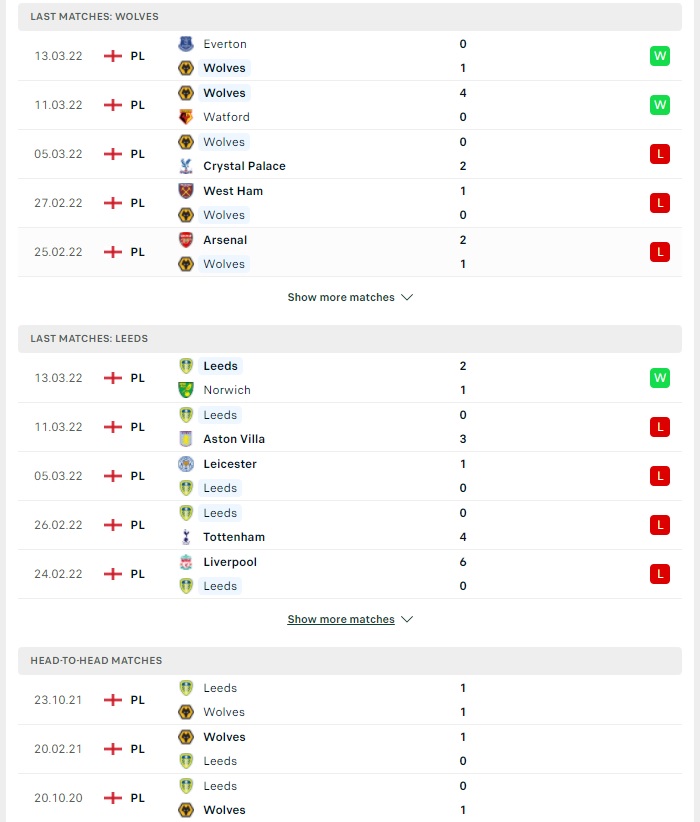Click the West Ham crest icon
The width and height of the screenshot is (700, 822).
pos(186,191)
